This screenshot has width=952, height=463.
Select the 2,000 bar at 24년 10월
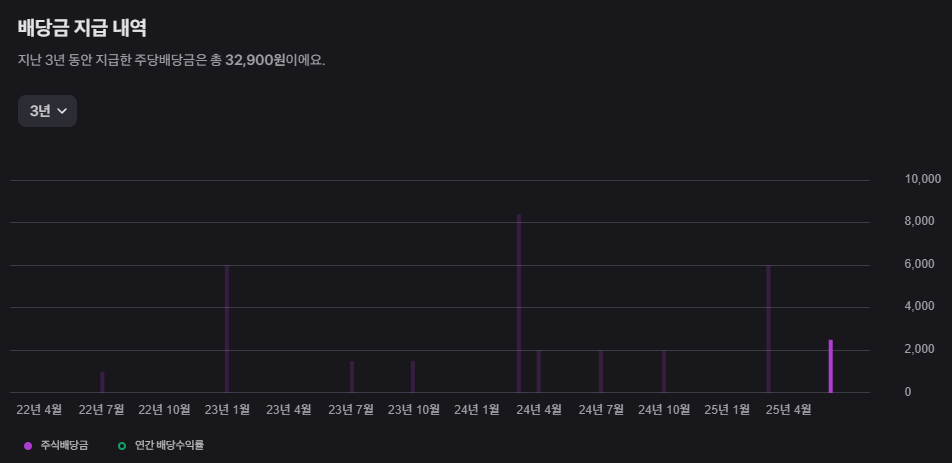[664, 371]
